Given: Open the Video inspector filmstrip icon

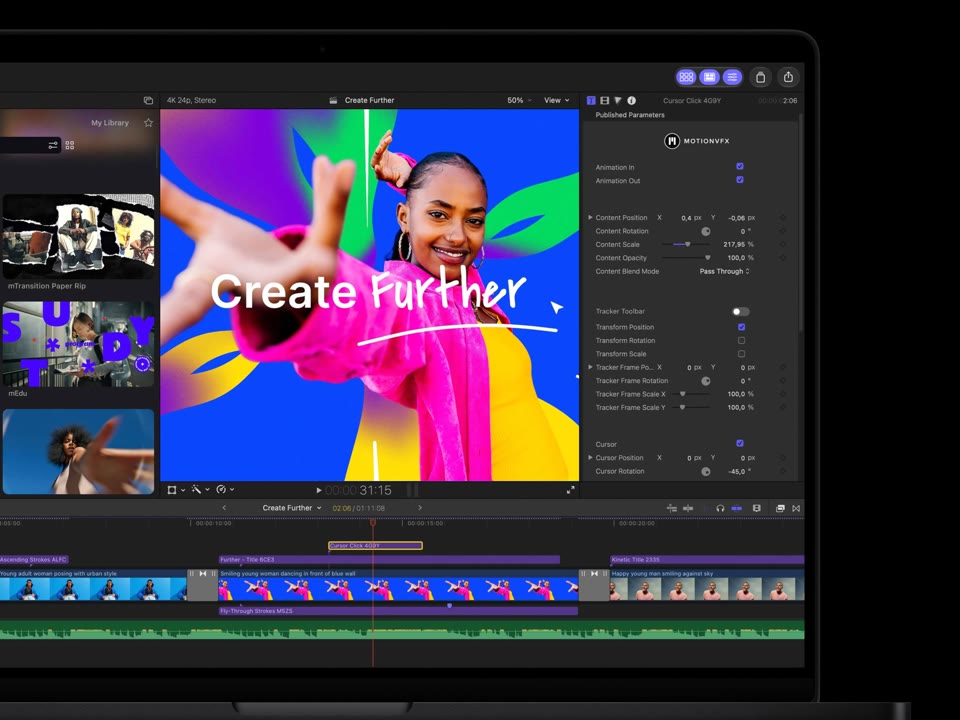Looking at the screenshot, I should pyautogui.click(x=604, y=100).
